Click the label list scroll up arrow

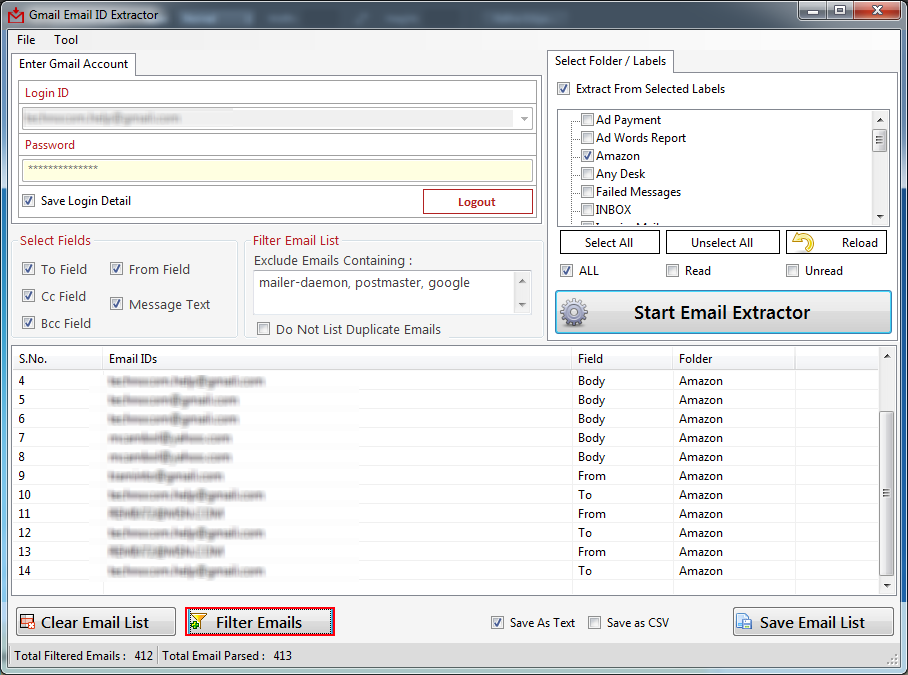coord(880,120)
